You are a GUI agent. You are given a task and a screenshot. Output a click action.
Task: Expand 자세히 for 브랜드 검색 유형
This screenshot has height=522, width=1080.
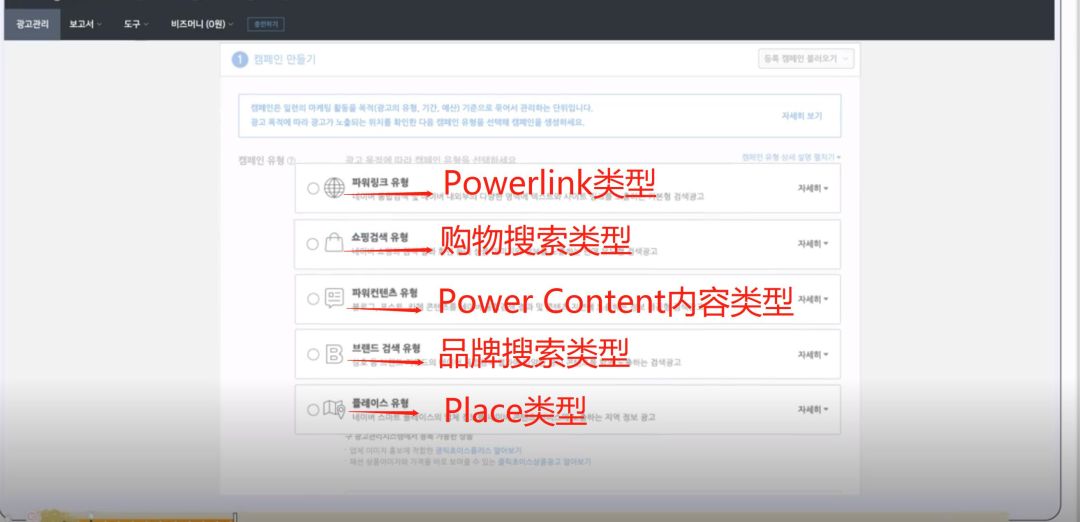click(813, 354)
